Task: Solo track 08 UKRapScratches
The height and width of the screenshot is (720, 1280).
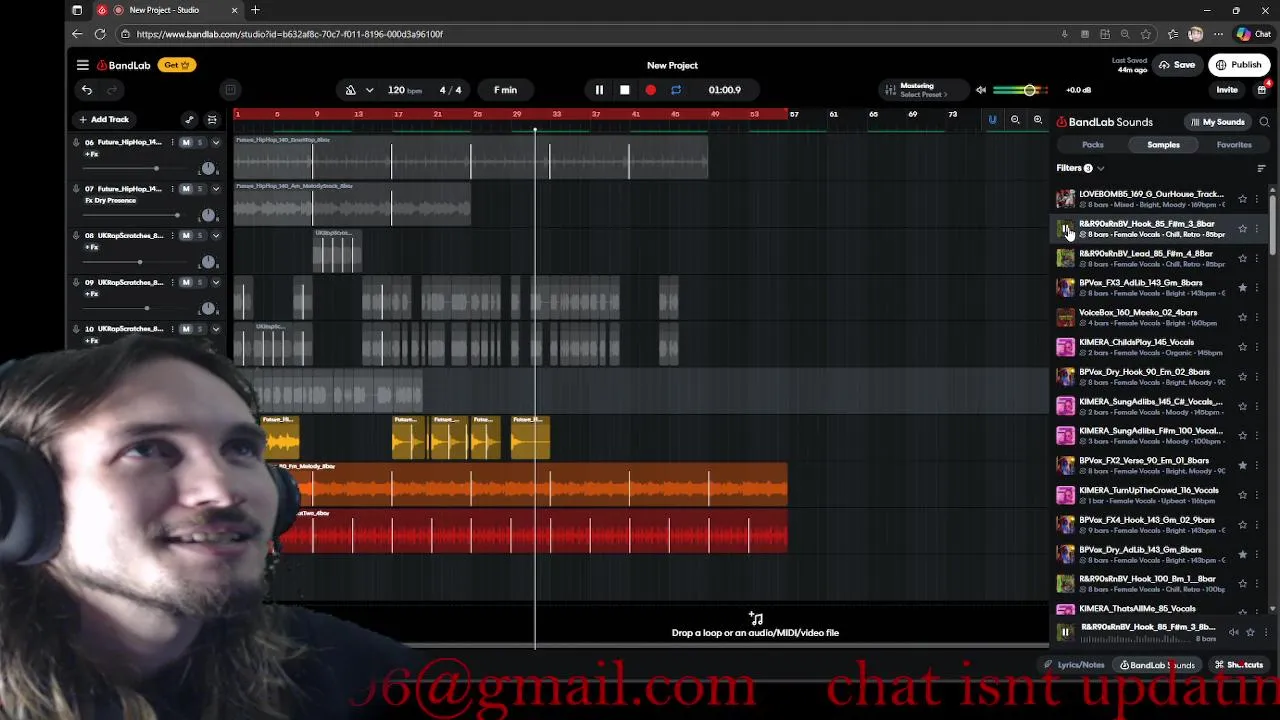Action: (200, 236)
